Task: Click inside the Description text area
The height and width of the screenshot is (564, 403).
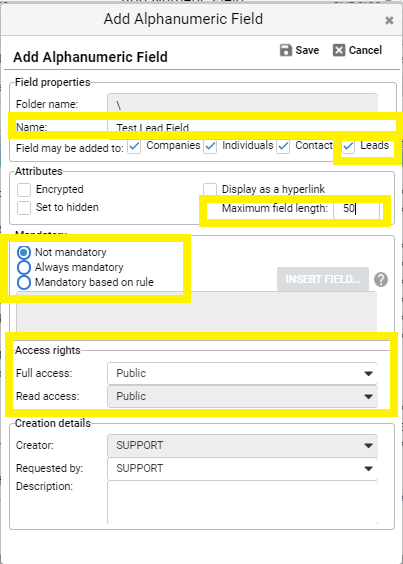Action: point(243,503)
